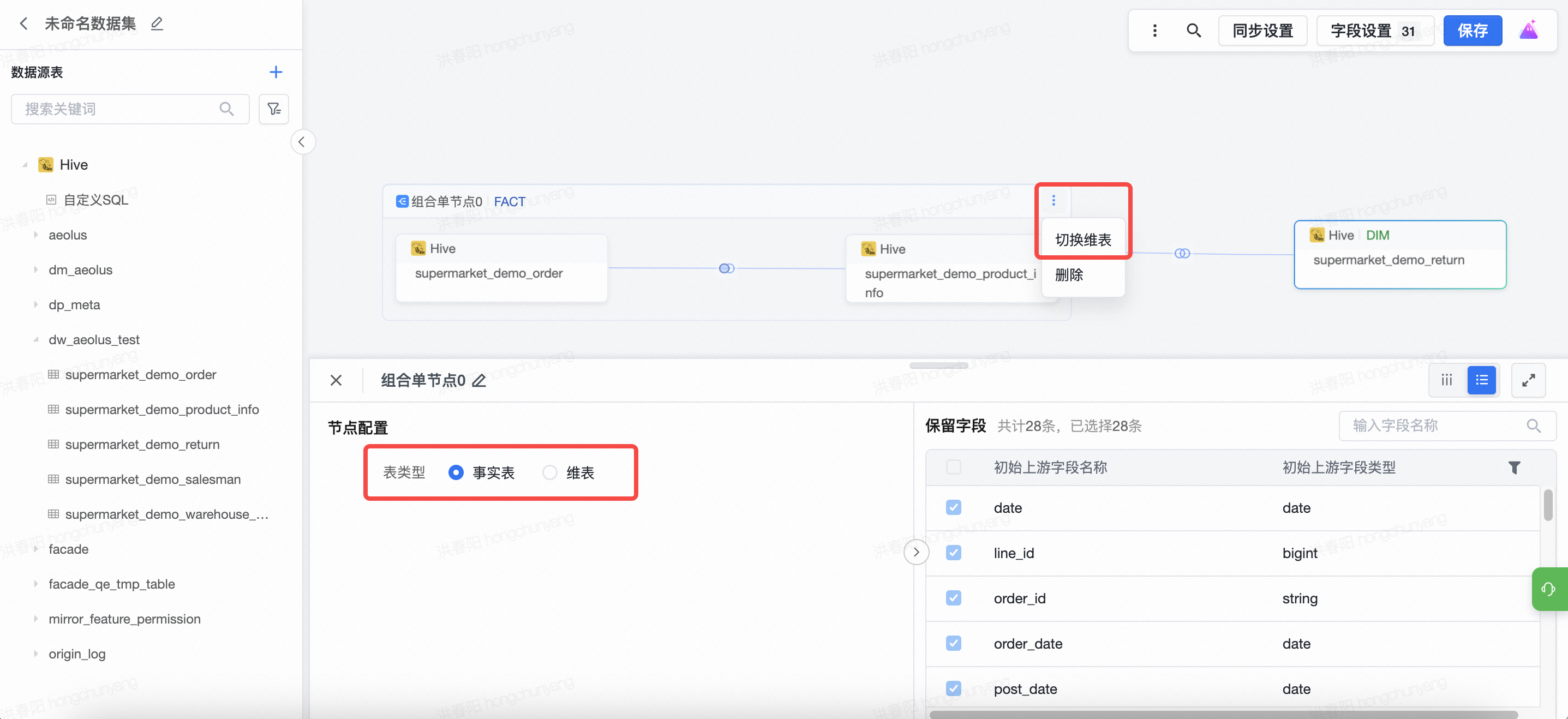This screenshot has width=1568, height=719.
Task: Collapse the left data source sidebar
Action: coord(302,142)
